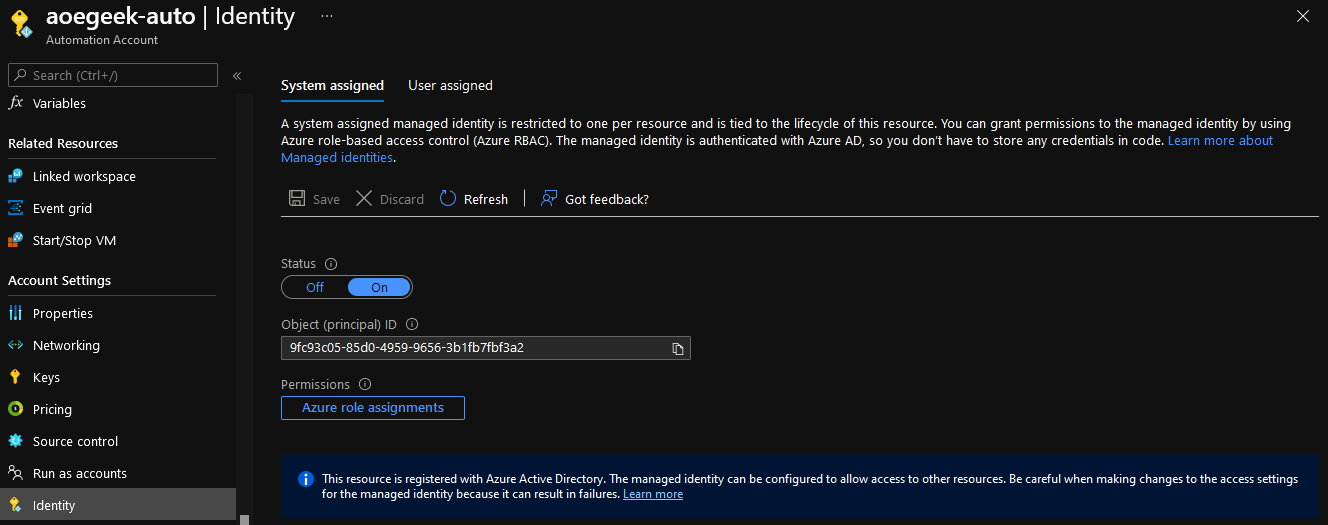1328x525 pixels.
Task: Click the Pricing circle icon
Action: click(x=15, y=409)
